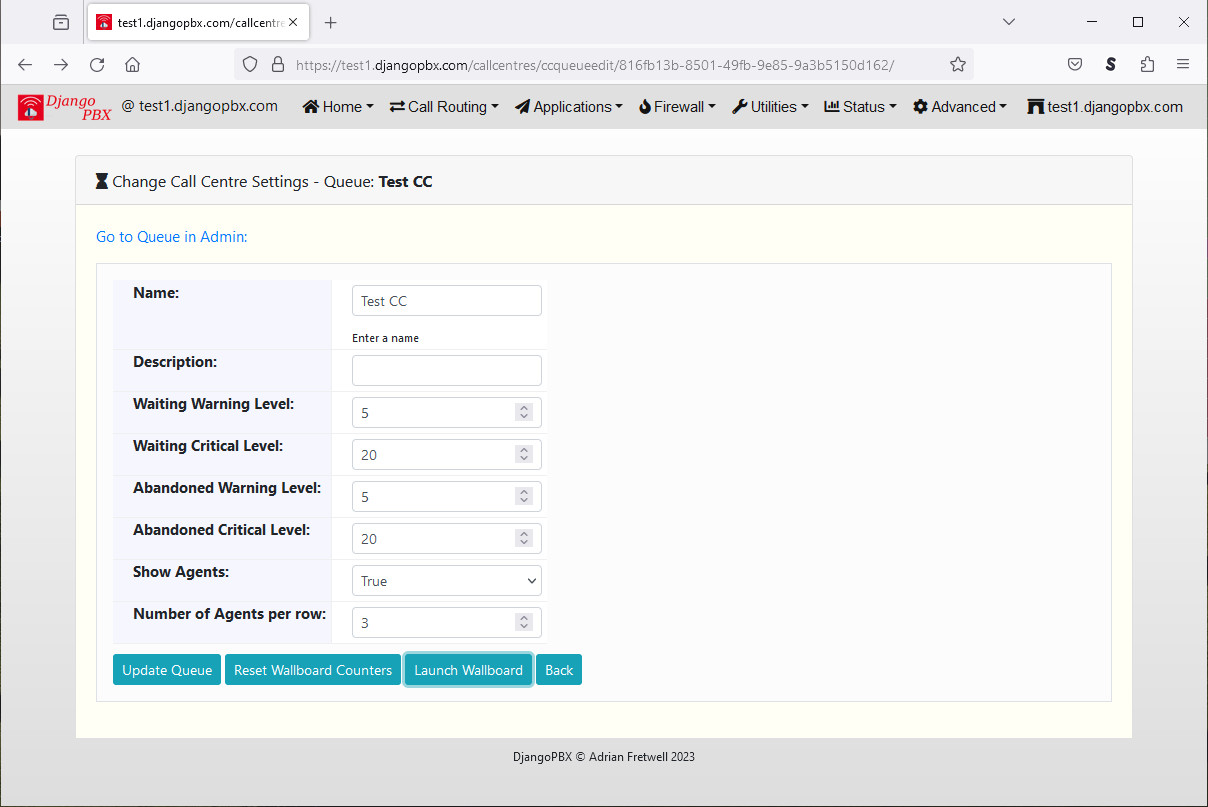Screen dimensions: 1208x807
Task: Click the Number of Agents stepper arrows
Action: point(524,622)
